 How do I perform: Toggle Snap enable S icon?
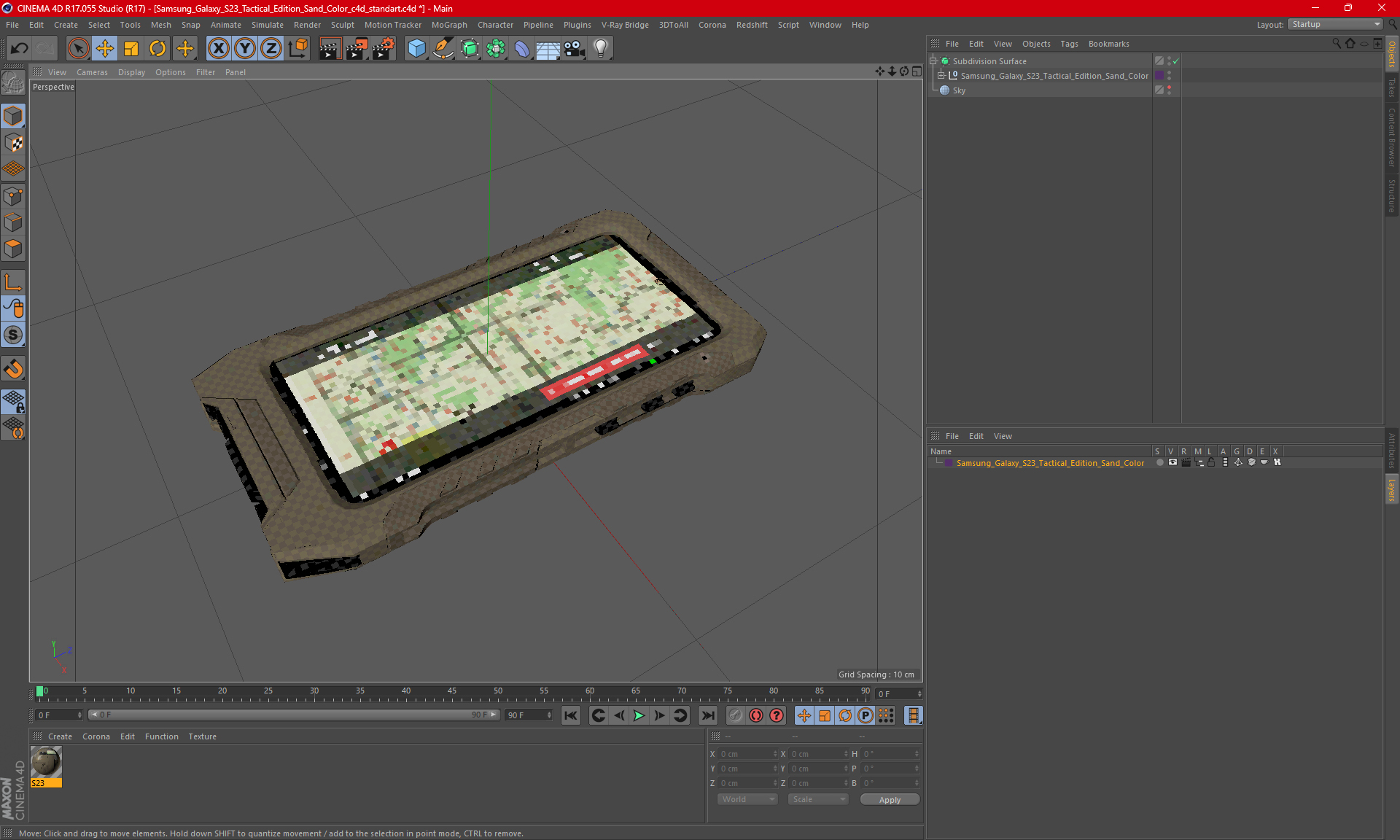13,335
